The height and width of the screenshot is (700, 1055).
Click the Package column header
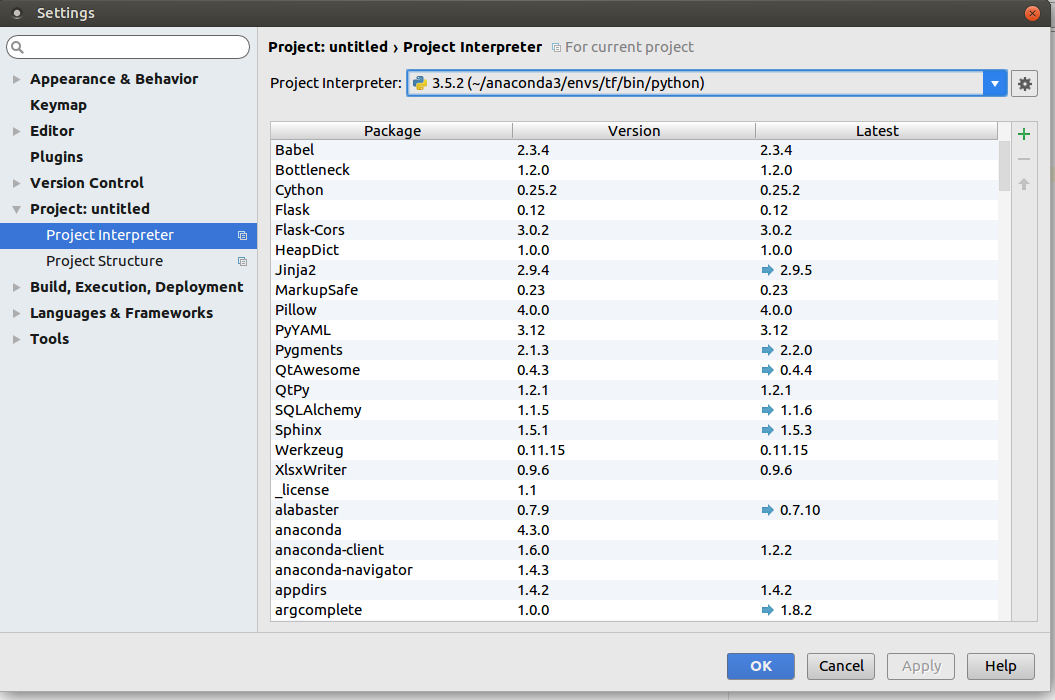(x=392, y=131)
